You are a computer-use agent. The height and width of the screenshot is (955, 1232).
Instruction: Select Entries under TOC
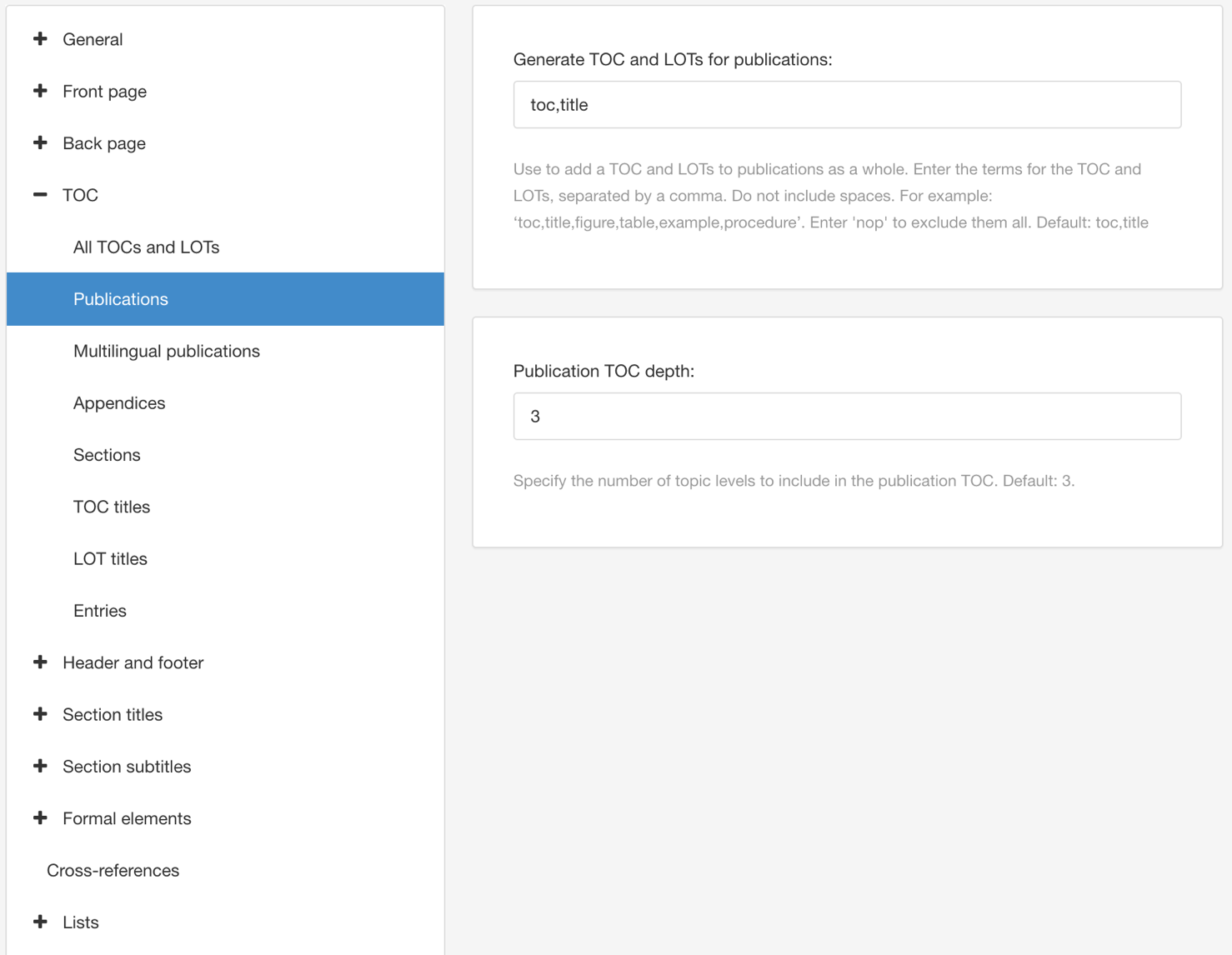pos(100,611)
